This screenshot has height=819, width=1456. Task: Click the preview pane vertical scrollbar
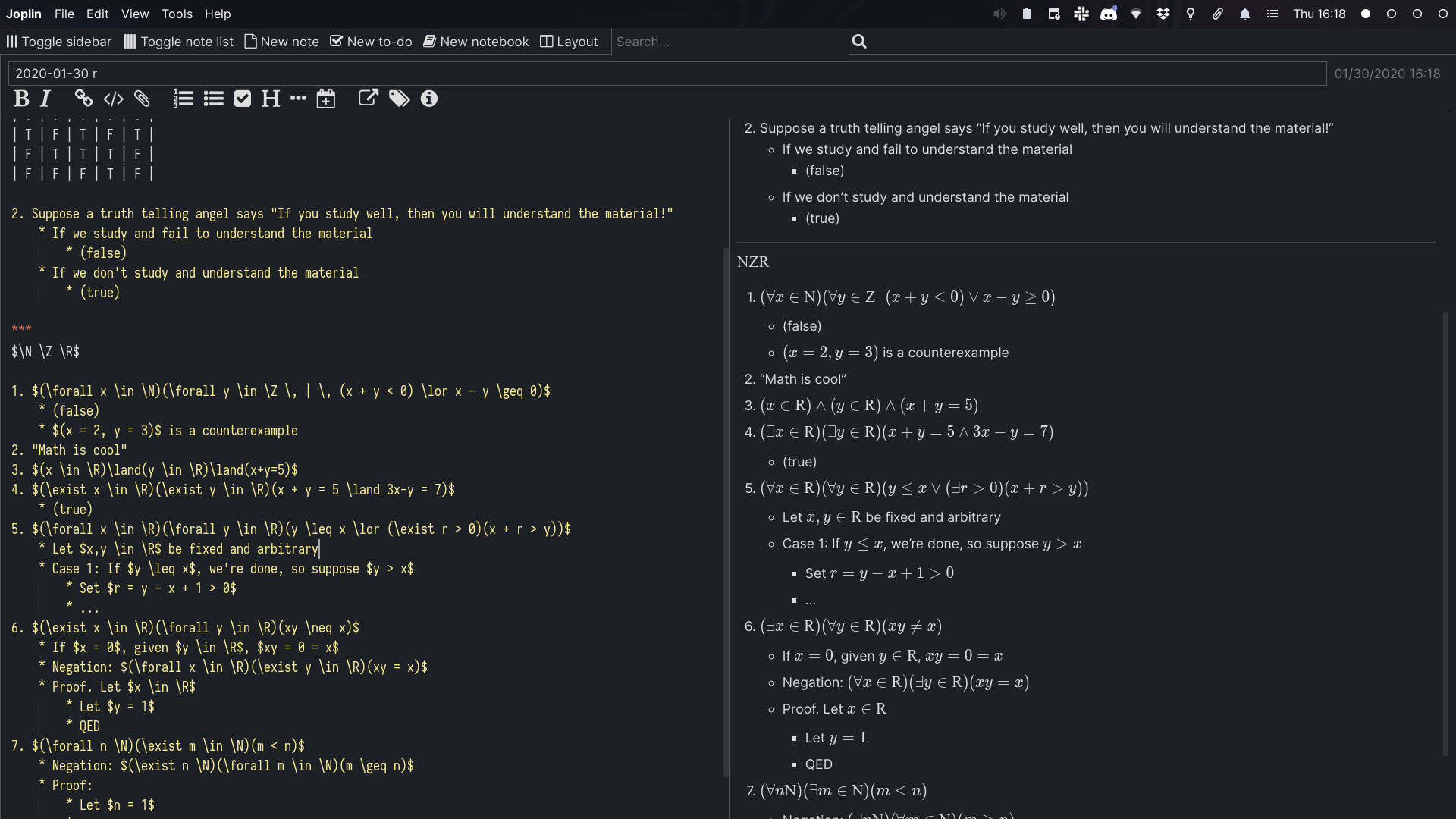coord(1445,533)
